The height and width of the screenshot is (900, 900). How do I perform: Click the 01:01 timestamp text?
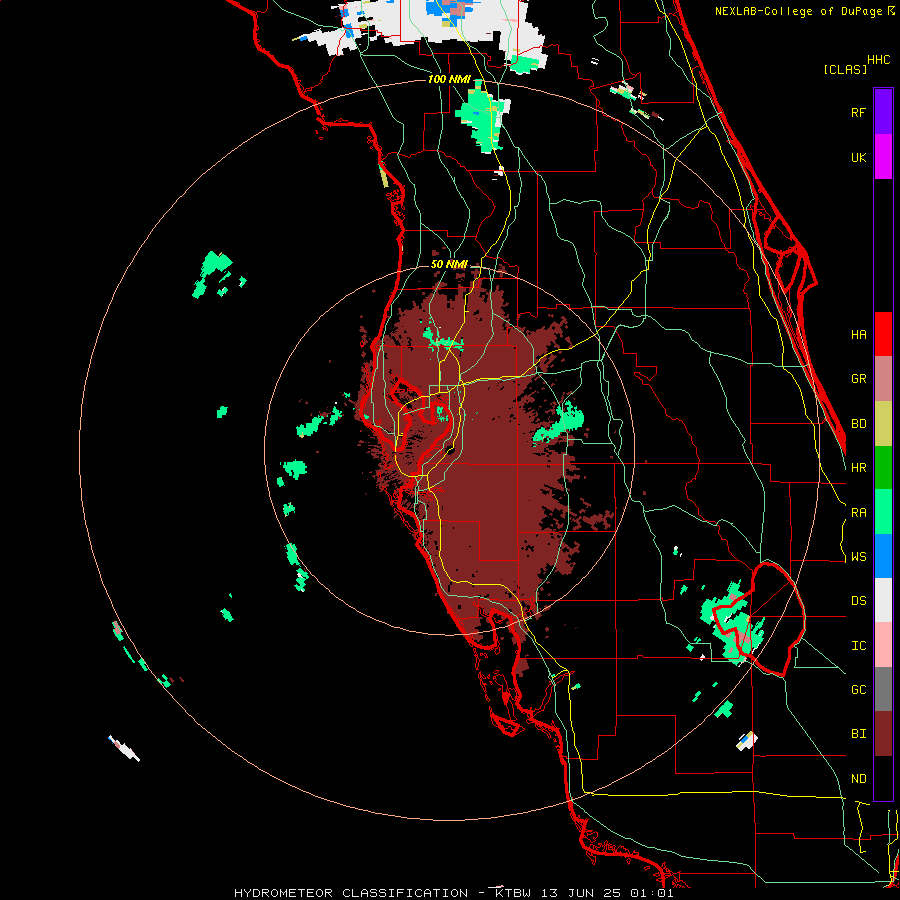click(651, 893)
